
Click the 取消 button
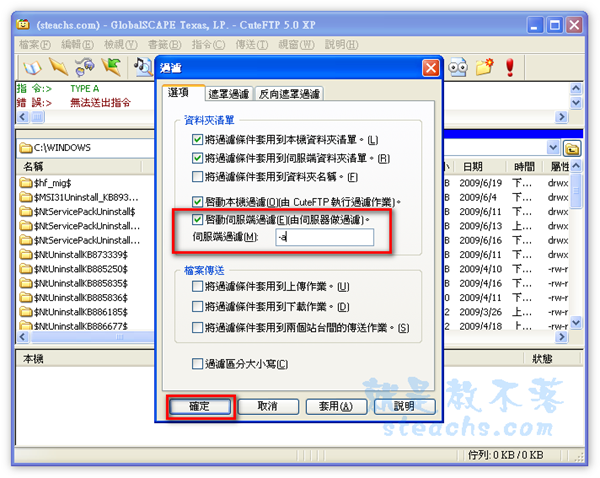point(268,406)
